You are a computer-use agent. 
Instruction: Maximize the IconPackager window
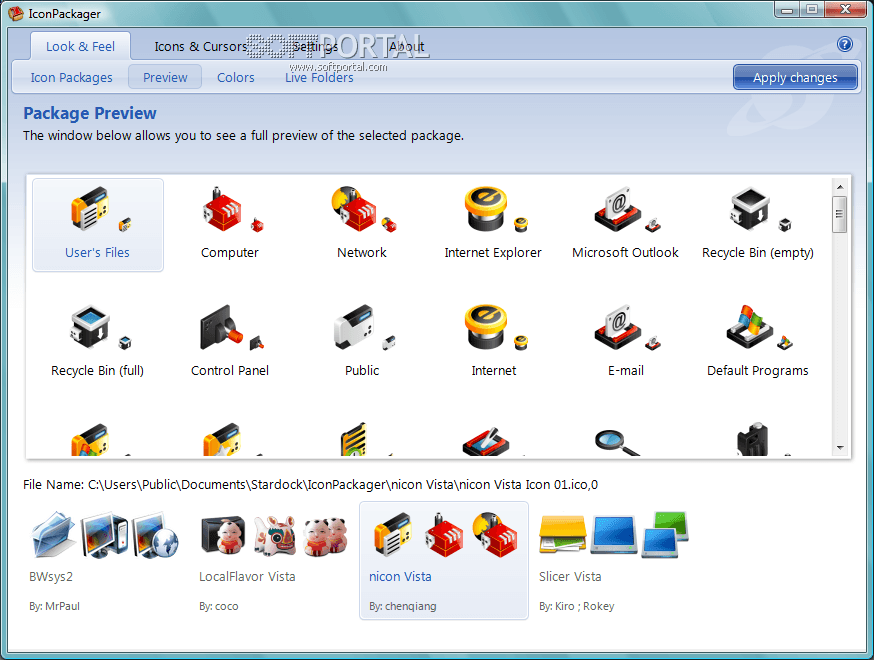pos(812,9)
